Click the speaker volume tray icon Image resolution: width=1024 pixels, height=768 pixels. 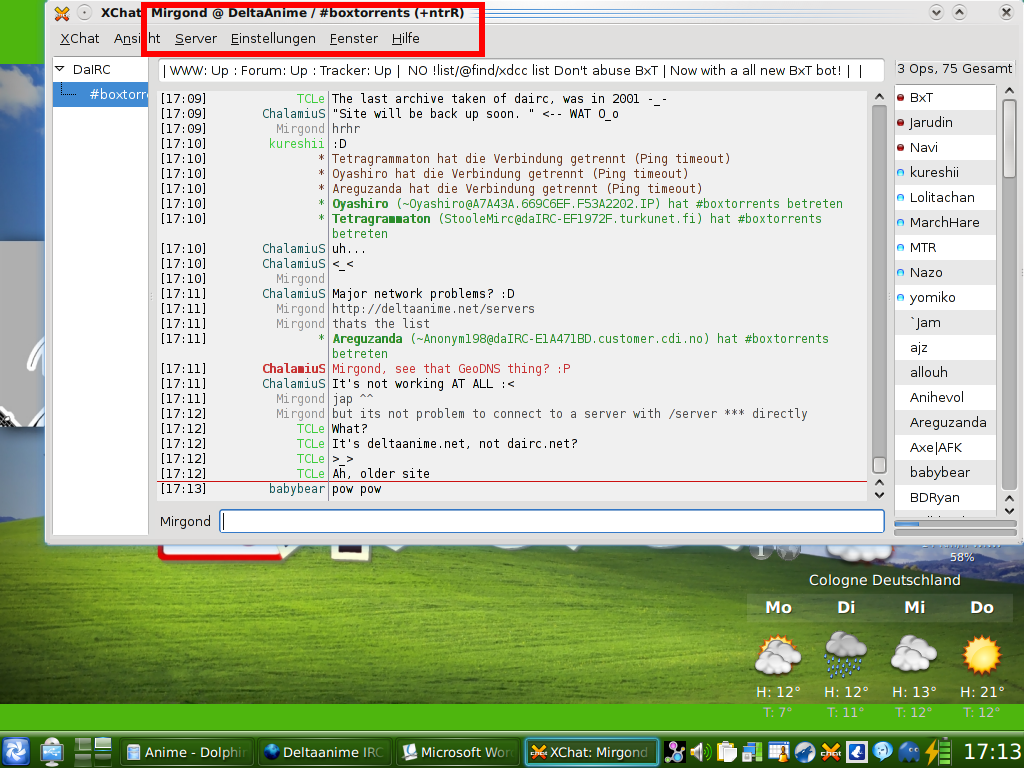[700, 752]
